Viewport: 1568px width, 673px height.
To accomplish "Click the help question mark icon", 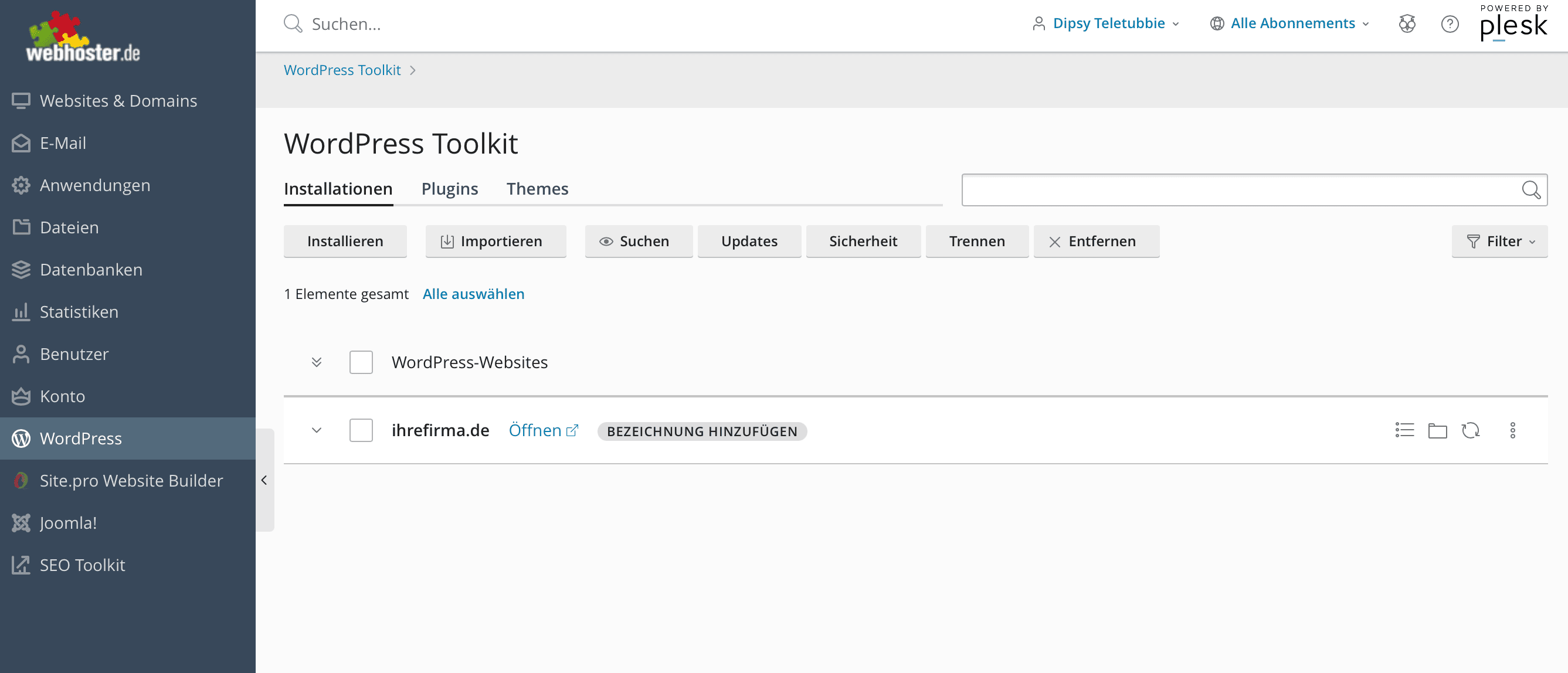I will pyautogui.click(x=1450, y=23).
